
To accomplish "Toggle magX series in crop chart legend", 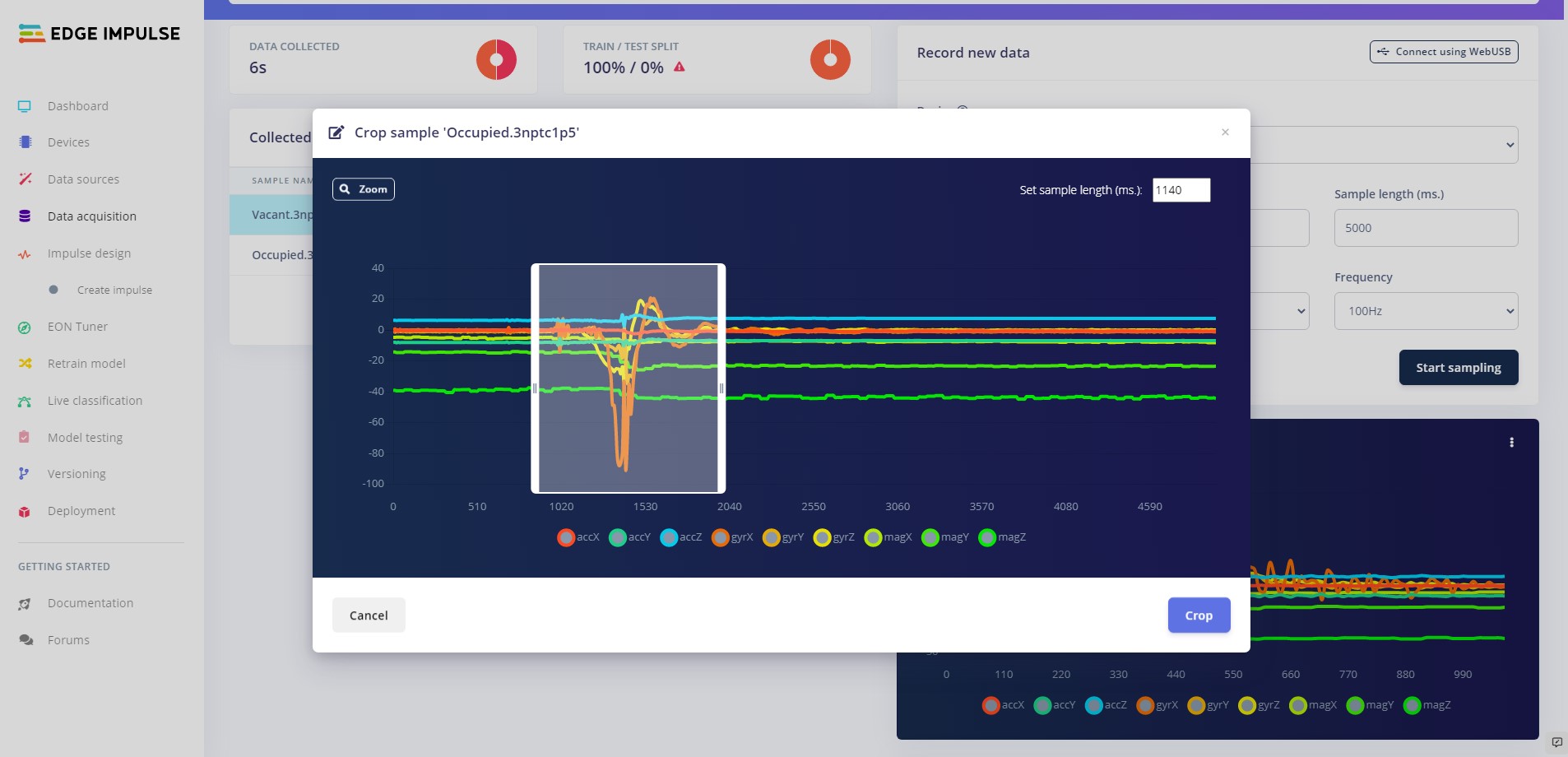I will pos(888,537).
